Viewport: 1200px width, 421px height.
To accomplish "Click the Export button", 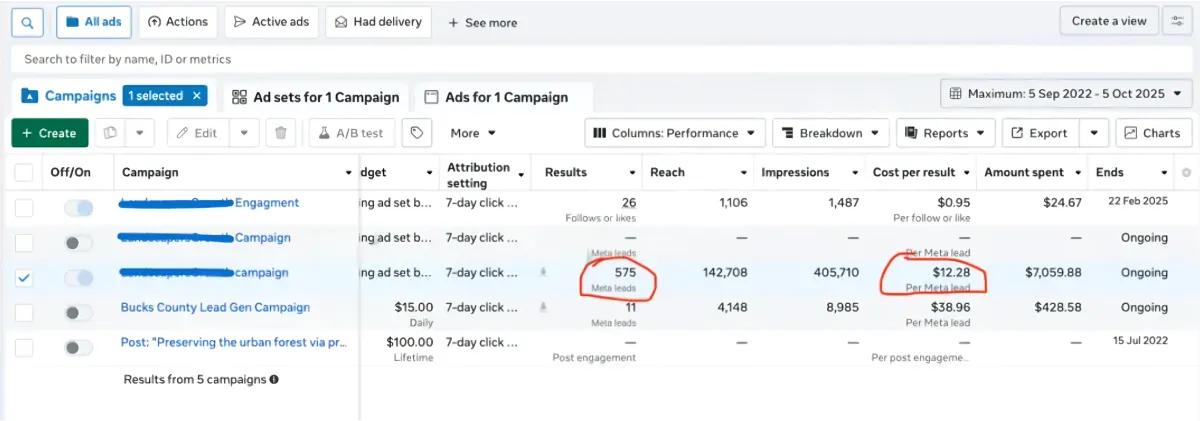I will coord(1040,133).
